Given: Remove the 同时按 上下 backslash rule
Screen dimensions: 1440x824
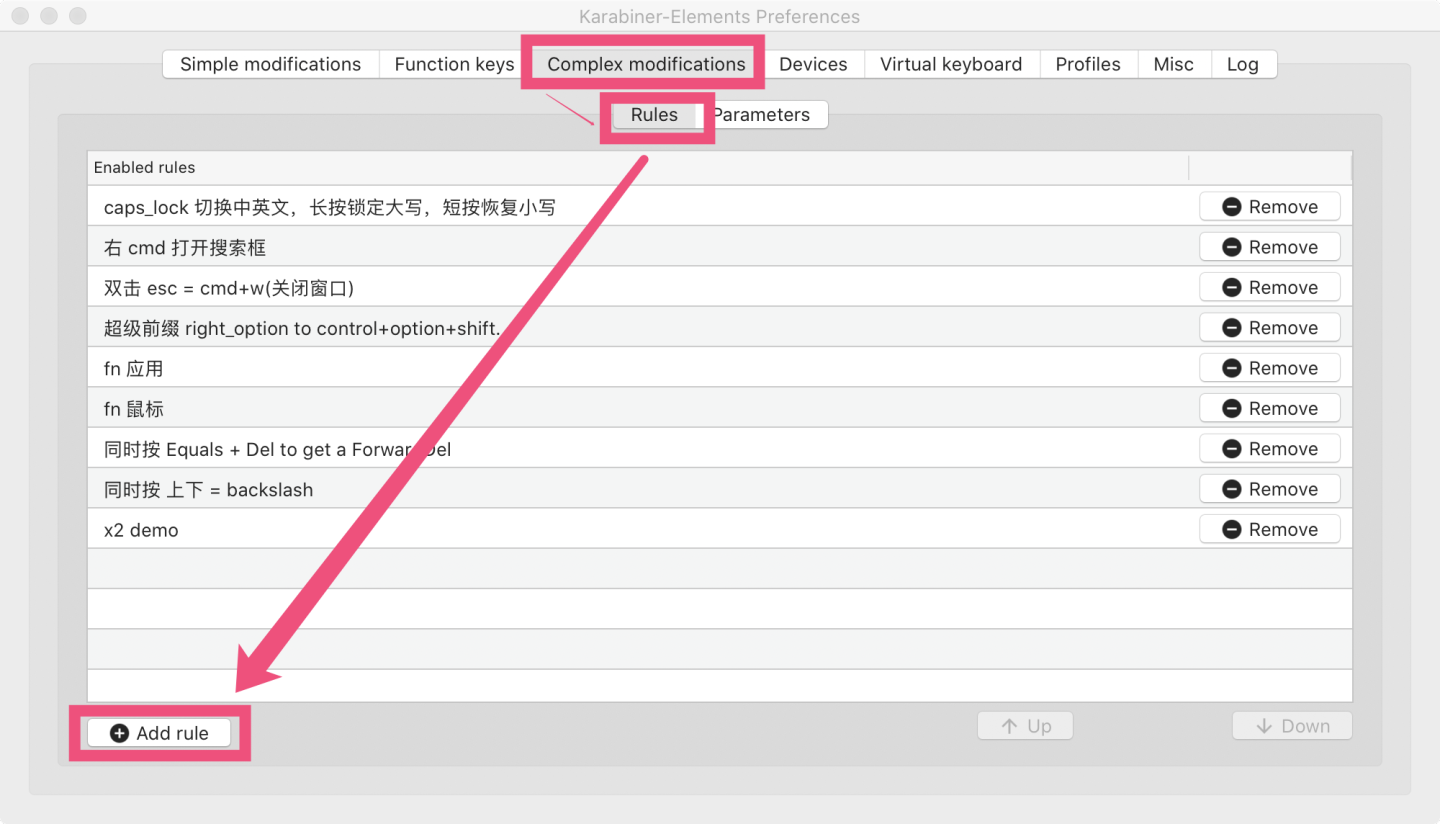Looking at the screenshot, I should point(1269,488).
